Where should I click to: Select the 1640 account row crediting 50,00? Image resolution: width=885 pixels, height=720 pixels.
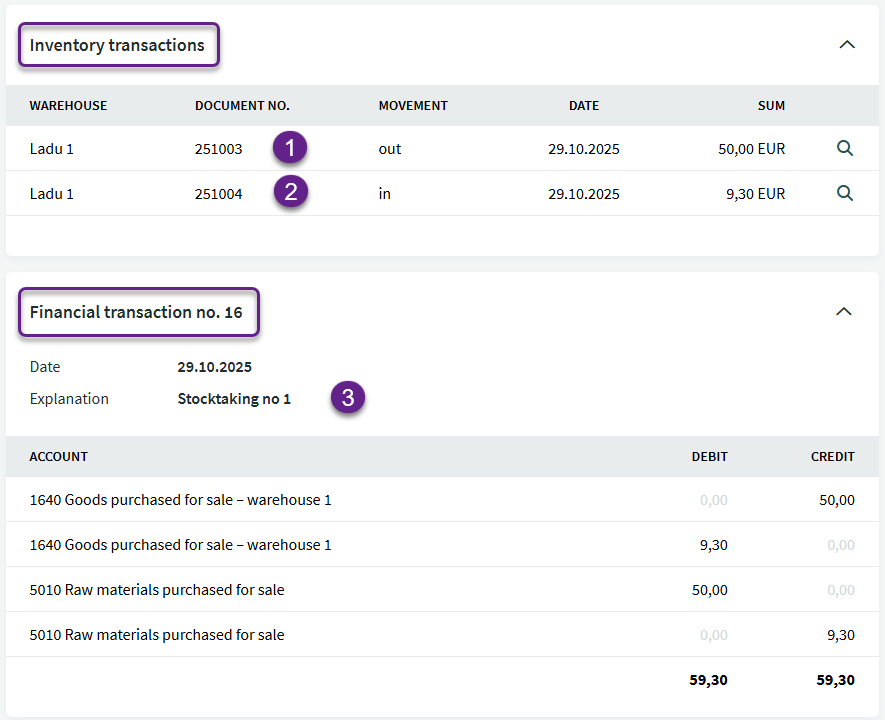point(180,500)
